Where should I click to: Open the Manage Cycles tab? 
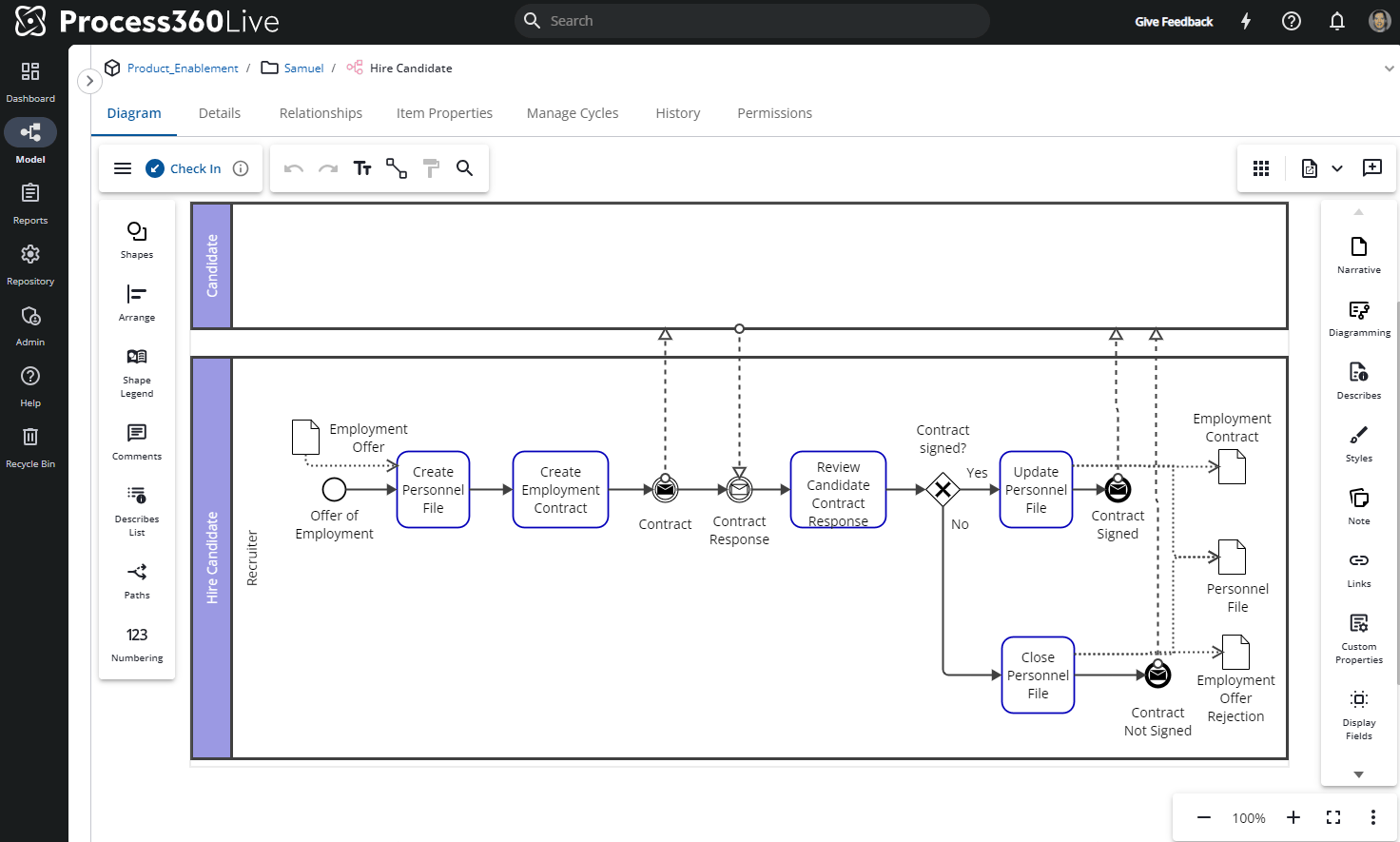pos(572,113)
